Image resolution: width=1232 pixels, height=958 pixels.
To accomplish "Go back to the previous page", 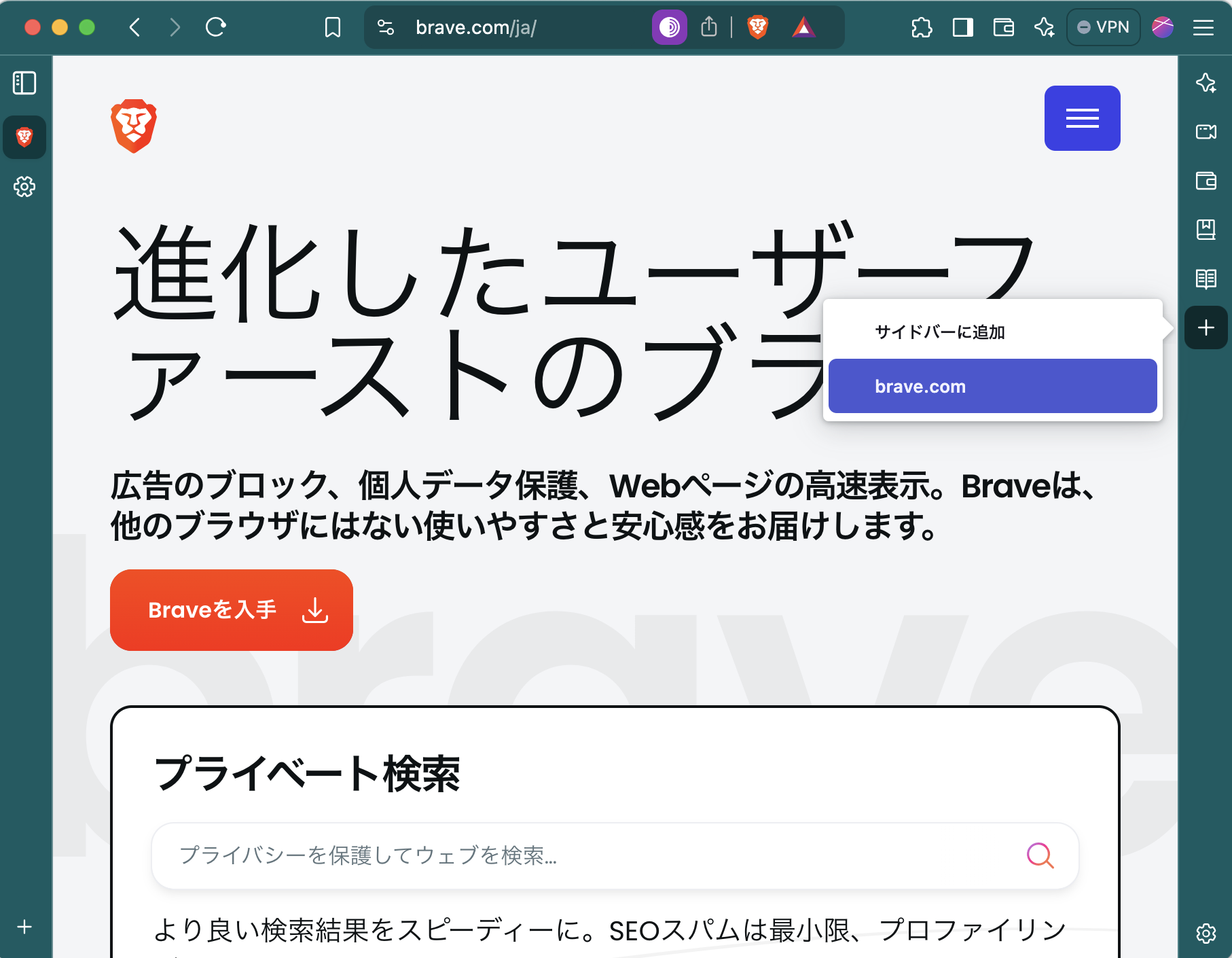I will coord(134,27).
